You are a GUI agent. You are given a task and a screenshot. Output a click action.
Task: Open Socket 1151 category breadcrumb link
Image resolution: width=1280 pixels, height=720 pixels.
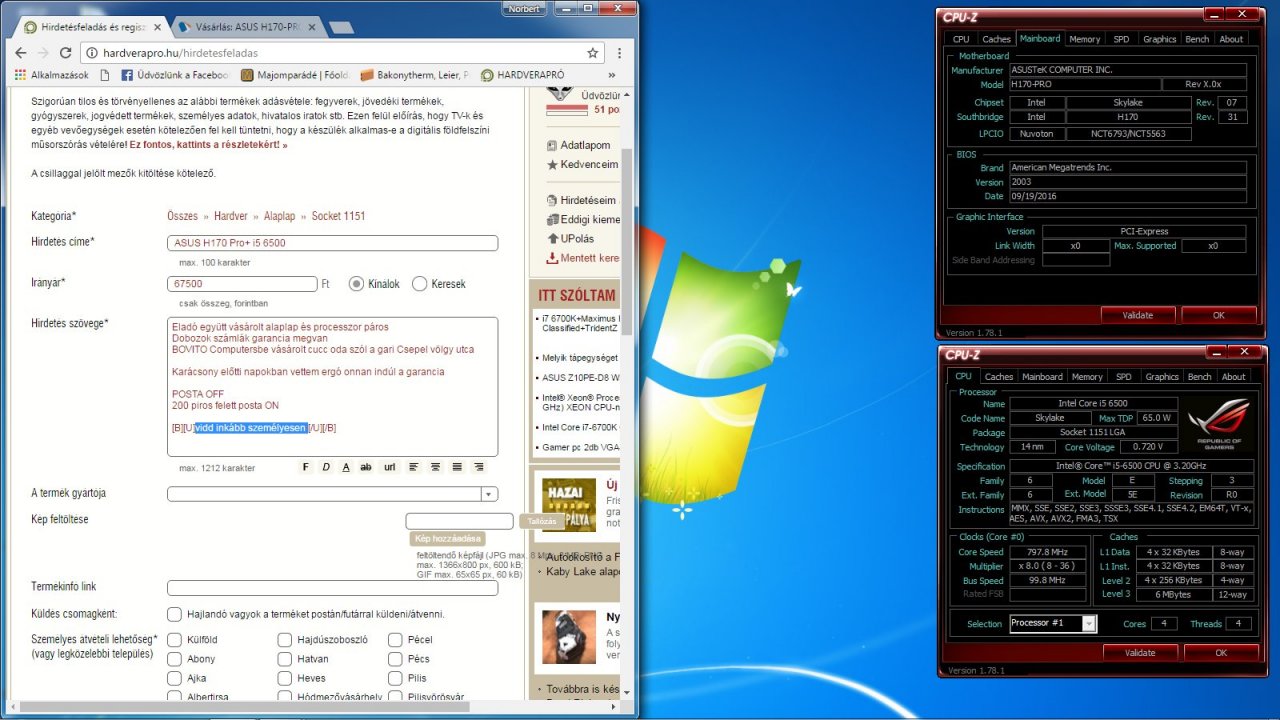(x=338, y=216)
